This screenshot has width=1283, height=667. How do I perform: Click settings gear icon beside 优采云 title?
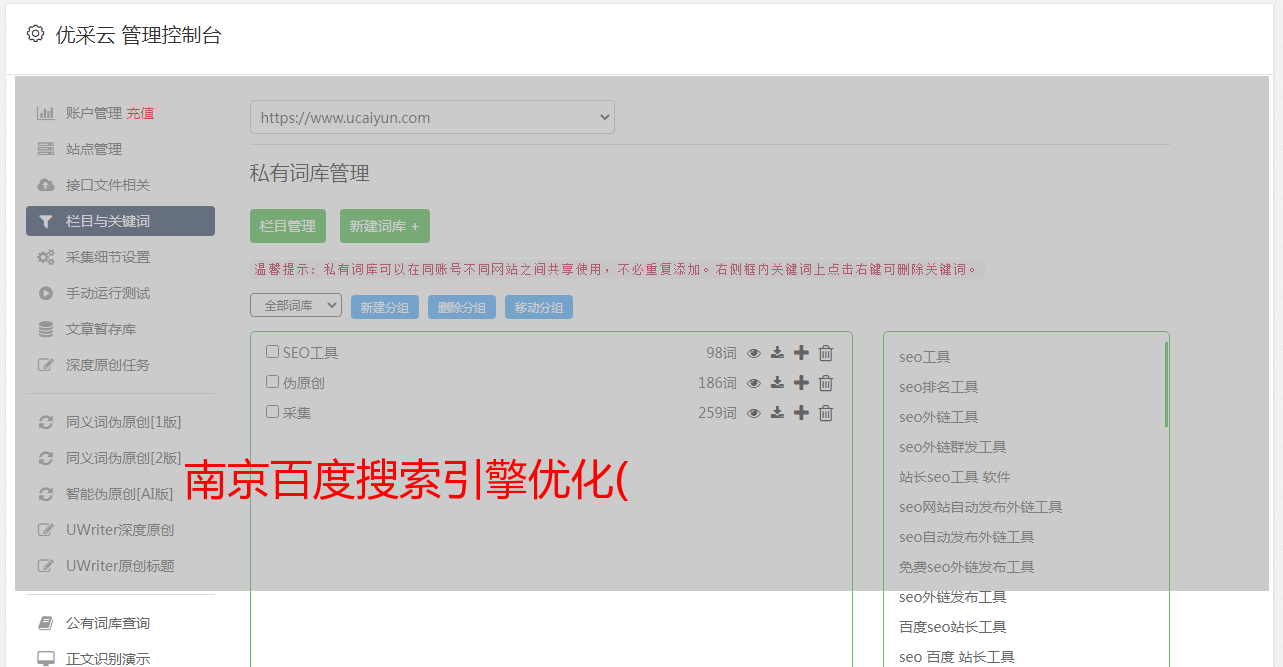pos(36,34)
